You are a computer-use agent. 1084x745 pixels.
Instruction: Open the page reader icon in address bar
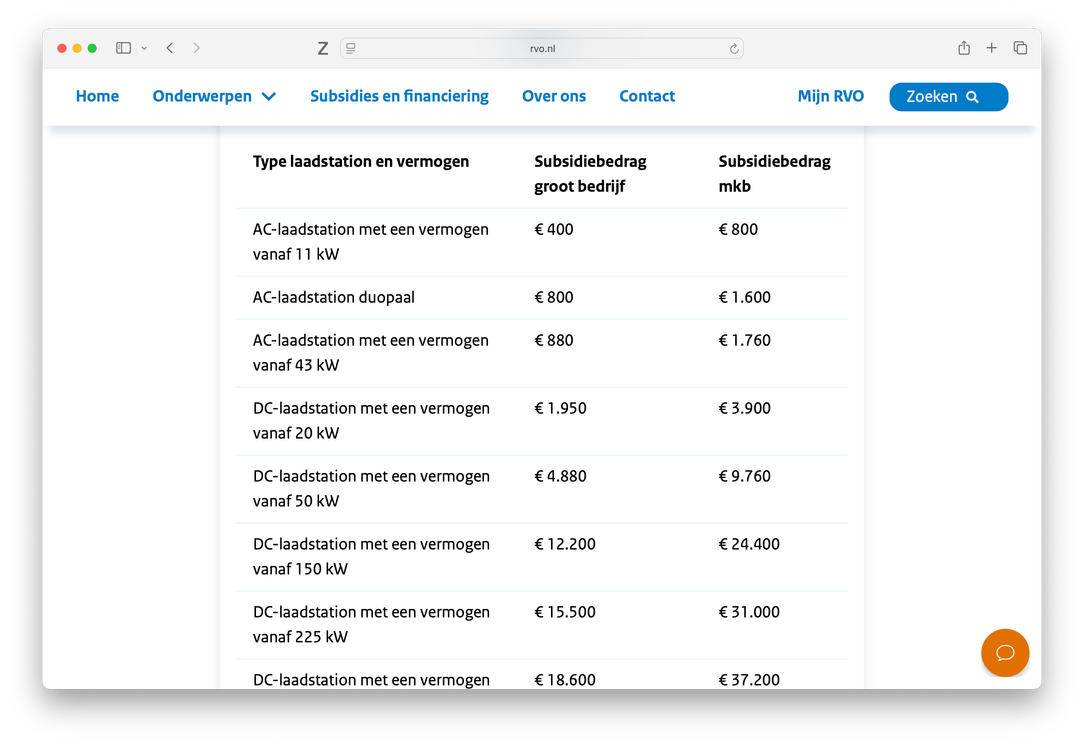[x=351, y=48]
